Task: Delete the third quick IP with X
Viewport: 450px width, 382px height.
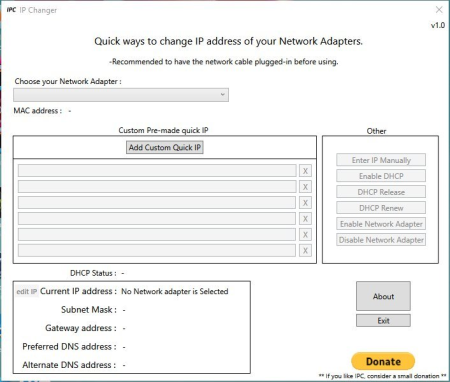Action: coord(305,203)
